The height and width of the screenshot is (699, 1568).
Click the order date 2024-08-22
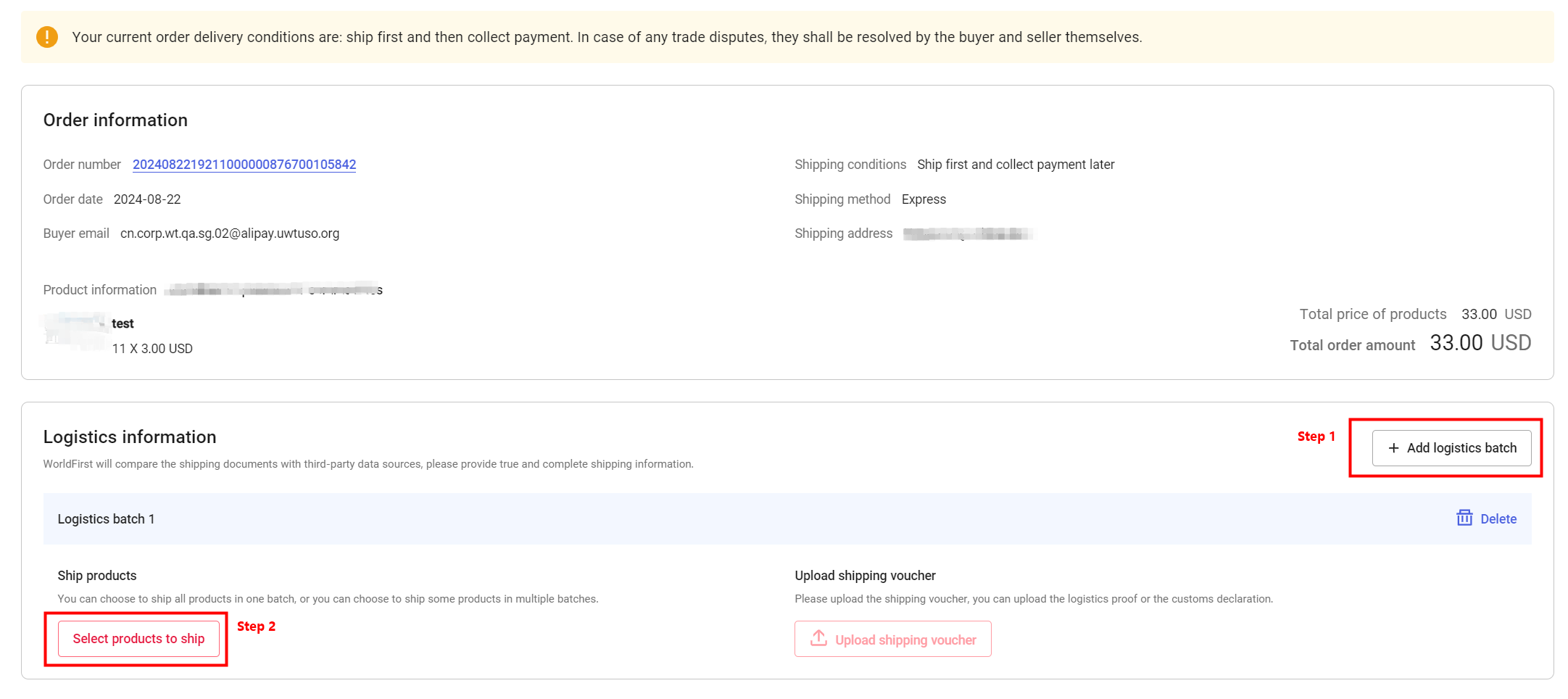147,199
